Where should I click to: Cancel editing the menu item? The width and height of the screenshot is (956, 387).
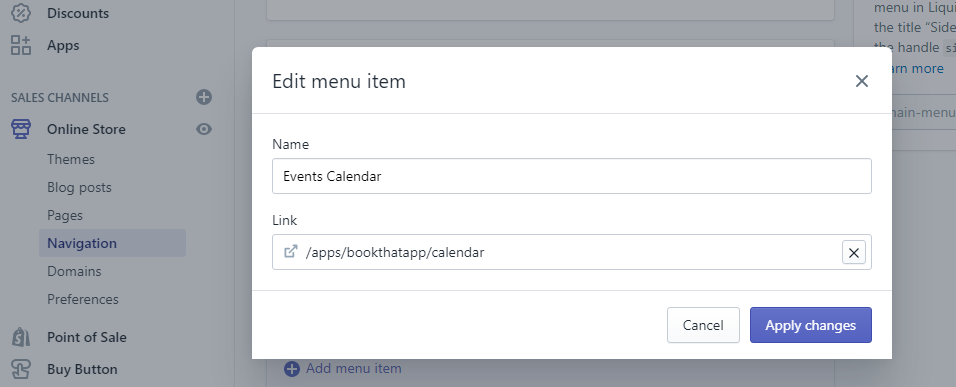pos(703,325)
